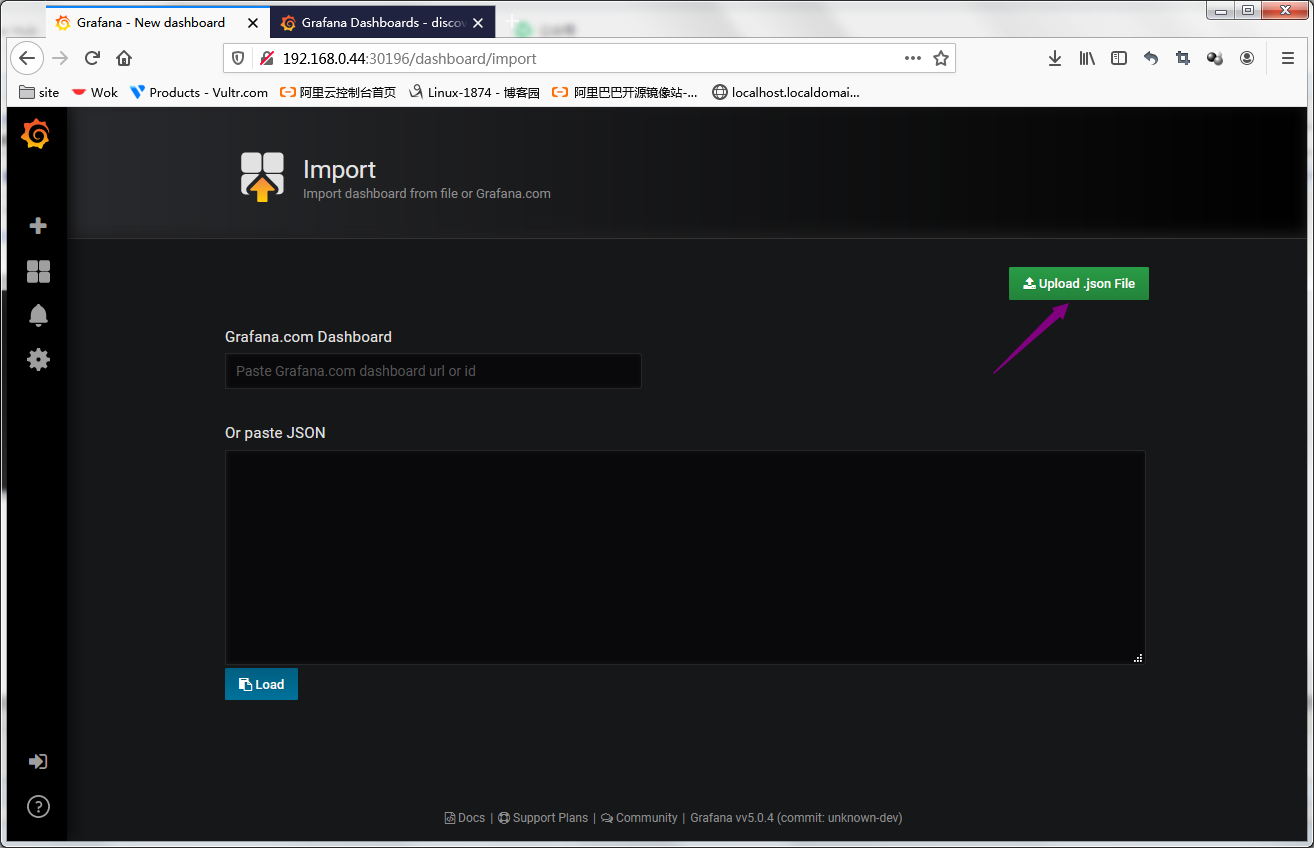Click the undo arrow toolbar icon
The image size is (1314, 848).
coord(1151,58)
